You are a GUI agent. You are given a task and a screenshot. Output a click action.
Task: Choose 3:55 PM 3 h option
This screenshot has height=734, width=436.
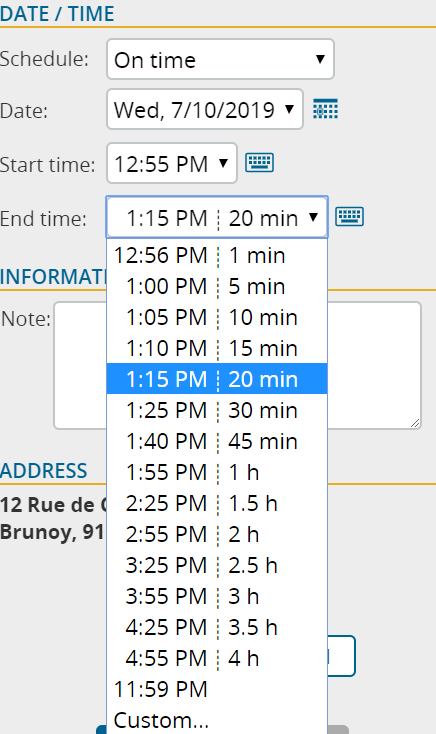217,596
